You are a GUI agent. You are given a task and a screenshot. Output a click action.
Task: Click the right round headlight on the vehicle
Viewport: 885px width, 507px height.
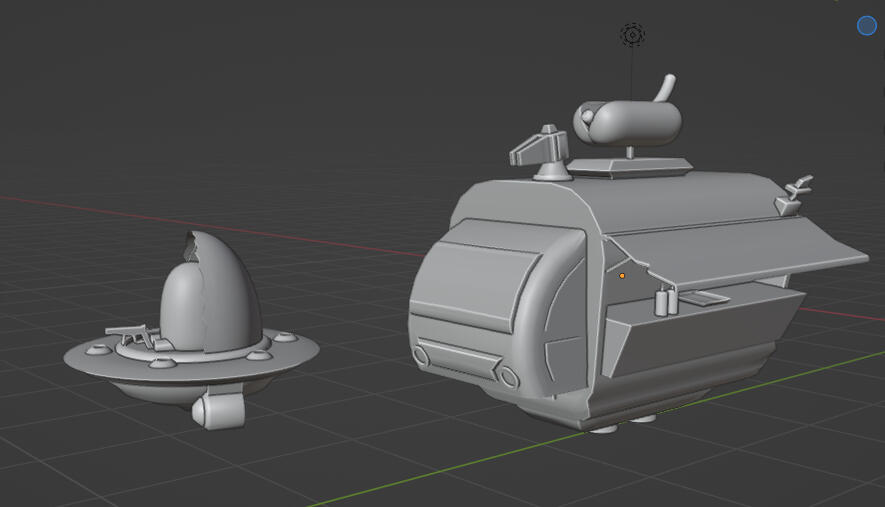click(509, 377)
